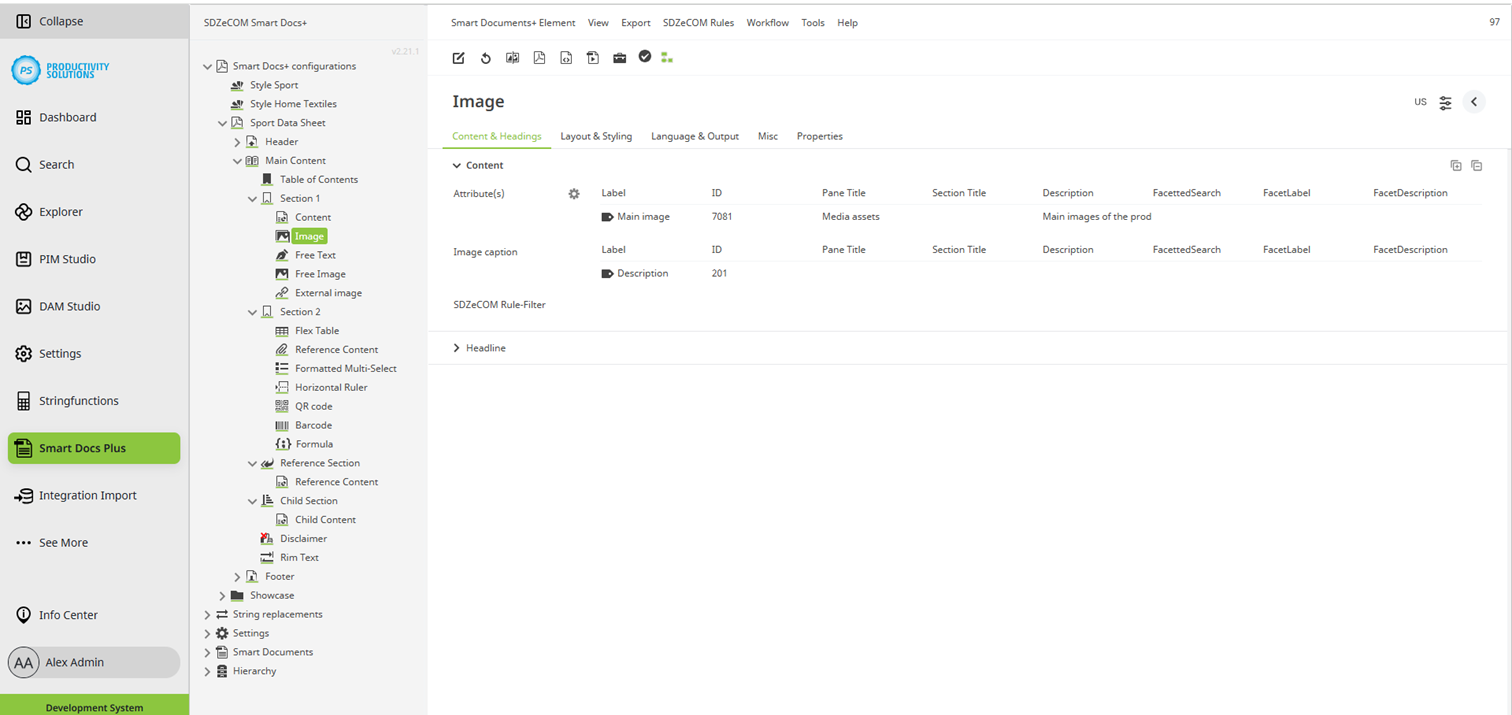
Task: Select the Content & Headings tab
Action: pos(497,136)
